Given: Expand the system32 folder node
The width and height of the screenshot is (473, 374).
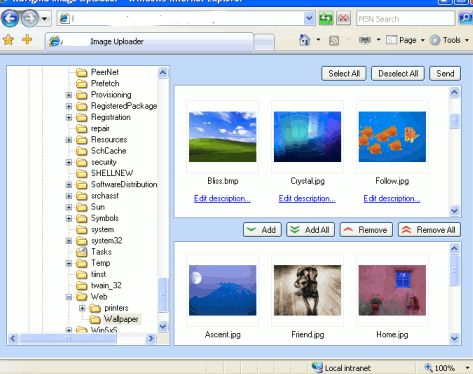Looking at the screenshot, I should tap(69, 241).
